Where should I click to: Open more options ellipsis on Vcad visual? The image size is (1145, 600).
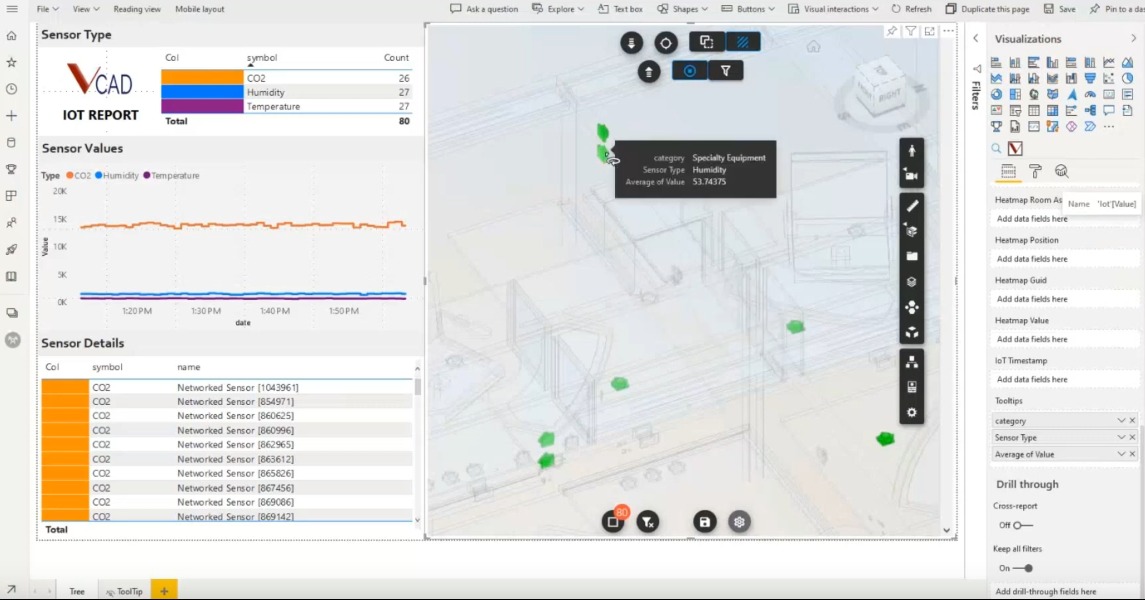(x=949, y=31)
